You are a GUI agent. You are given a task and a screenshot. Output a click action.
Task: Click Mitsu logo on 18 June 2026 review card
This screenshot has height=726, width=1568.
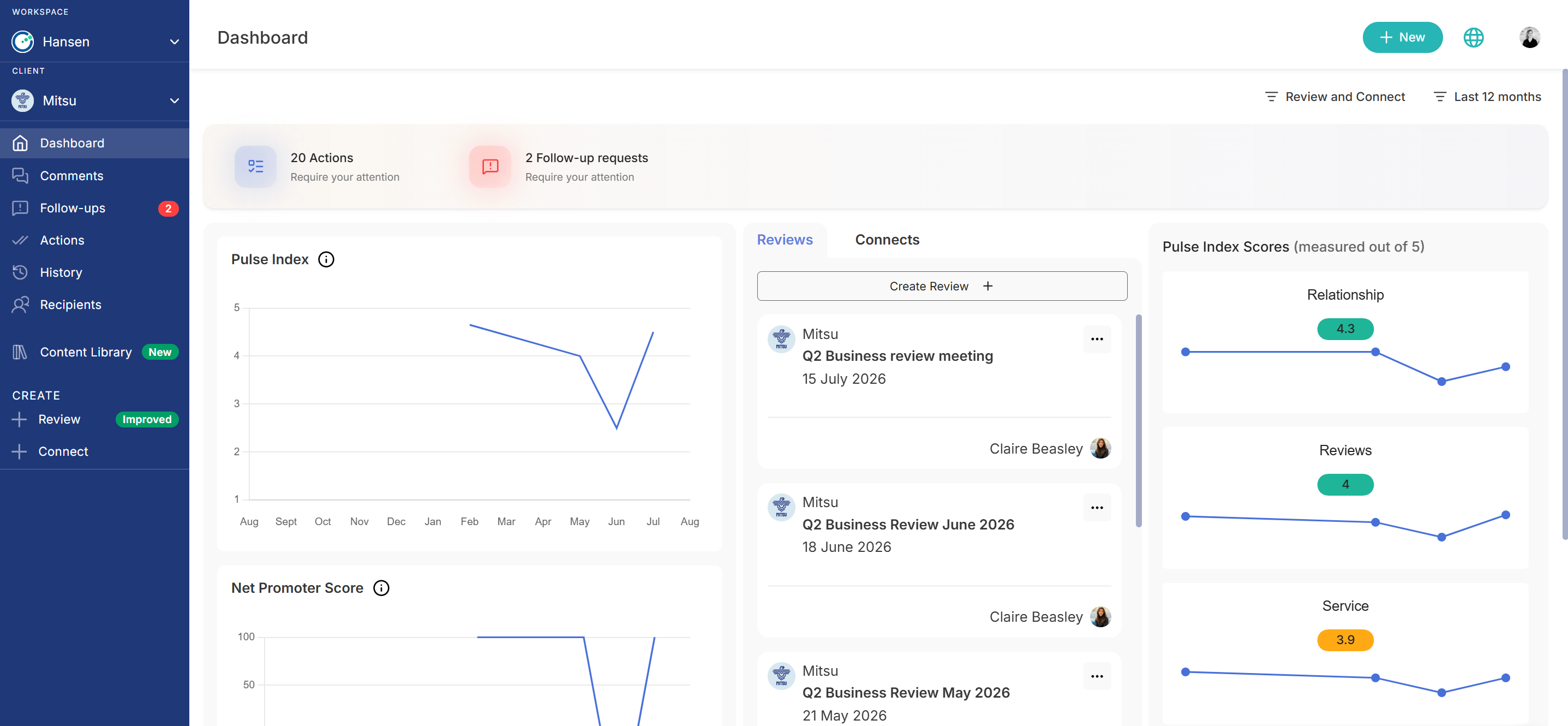781,507
